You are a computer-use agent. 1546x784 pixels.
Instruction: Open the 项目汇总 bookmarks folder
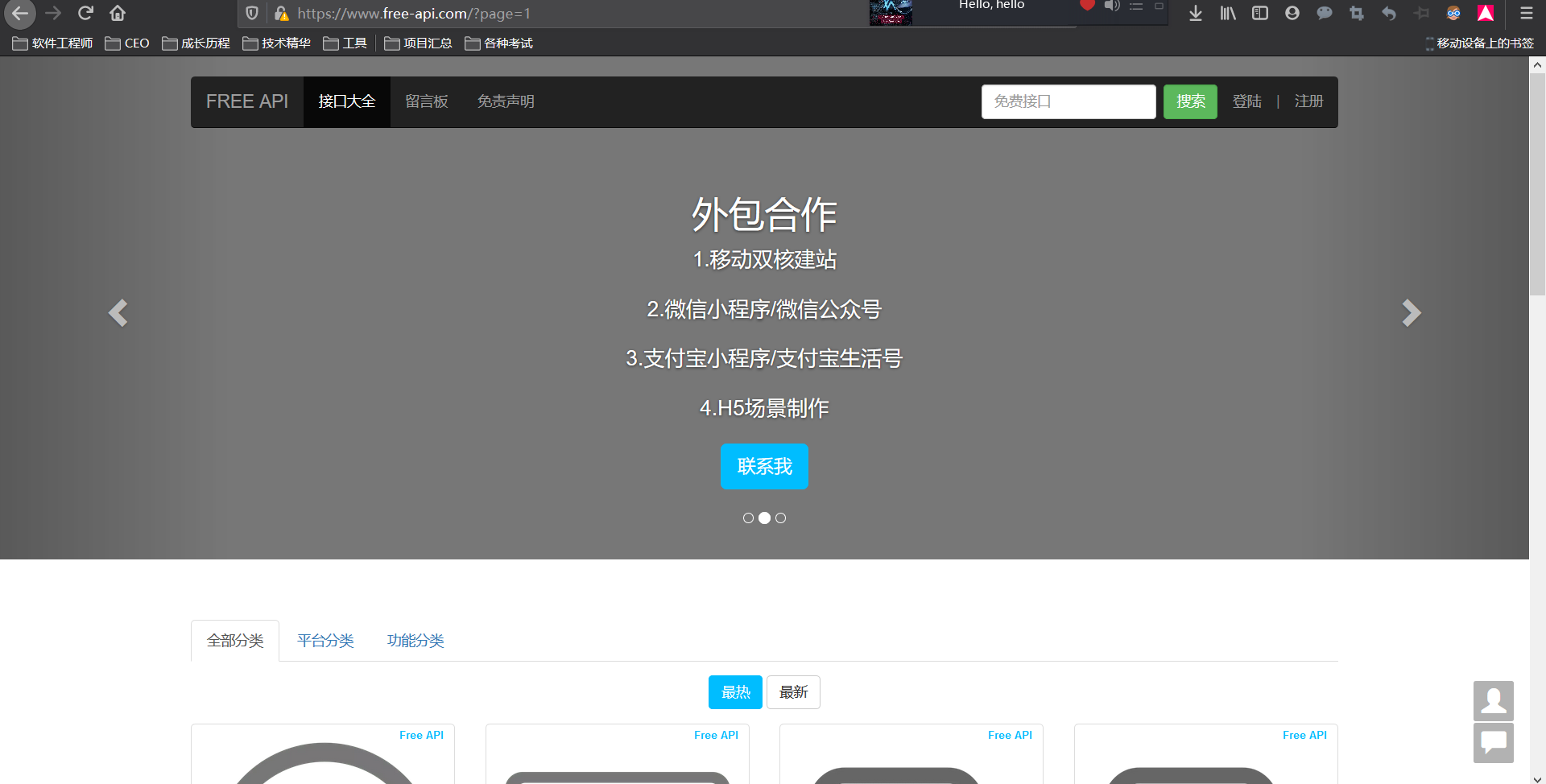(x=418, y=43)
